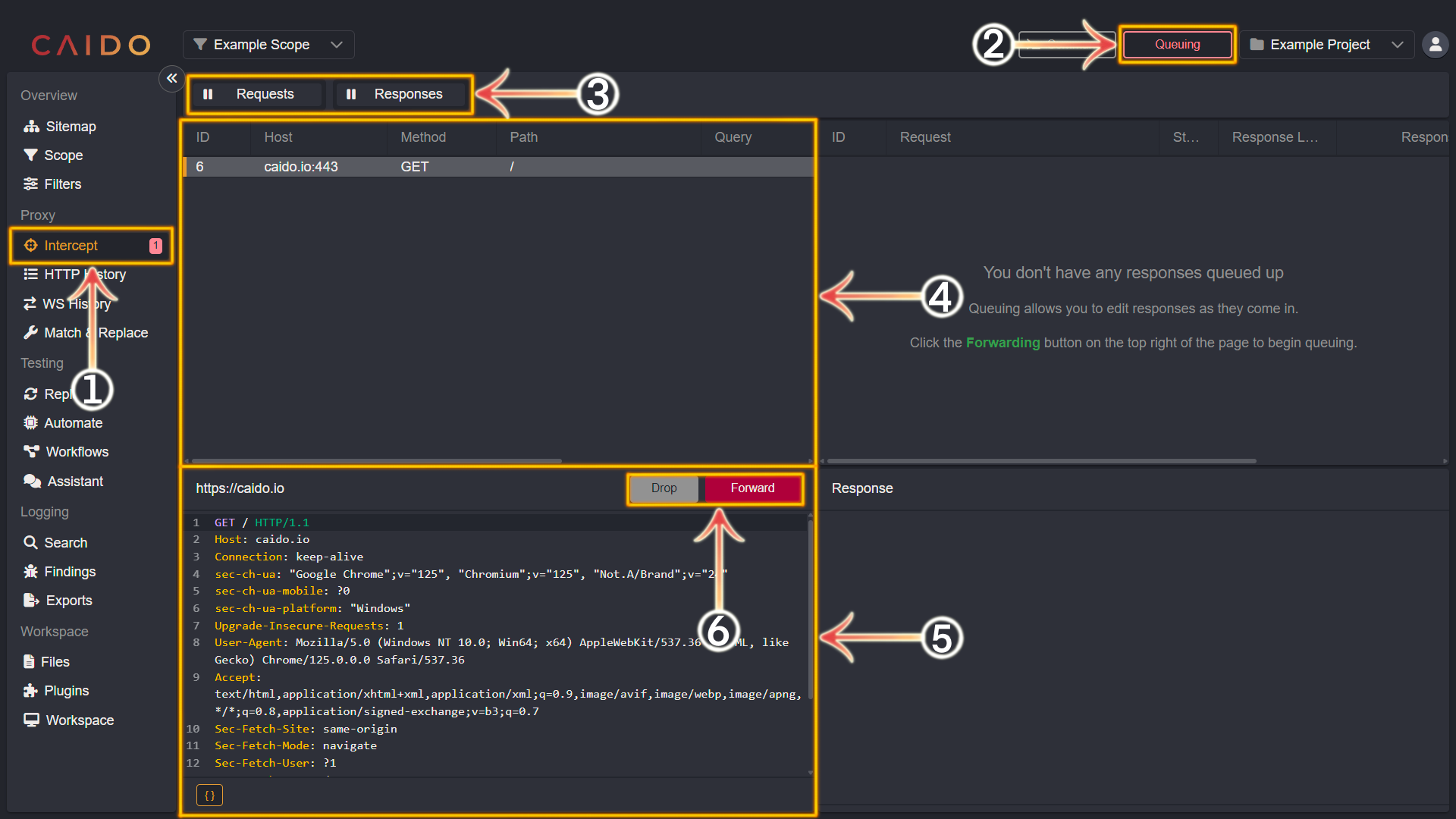Open the user account avatar menu
1456x819 pixels.
coord(1435,45)
